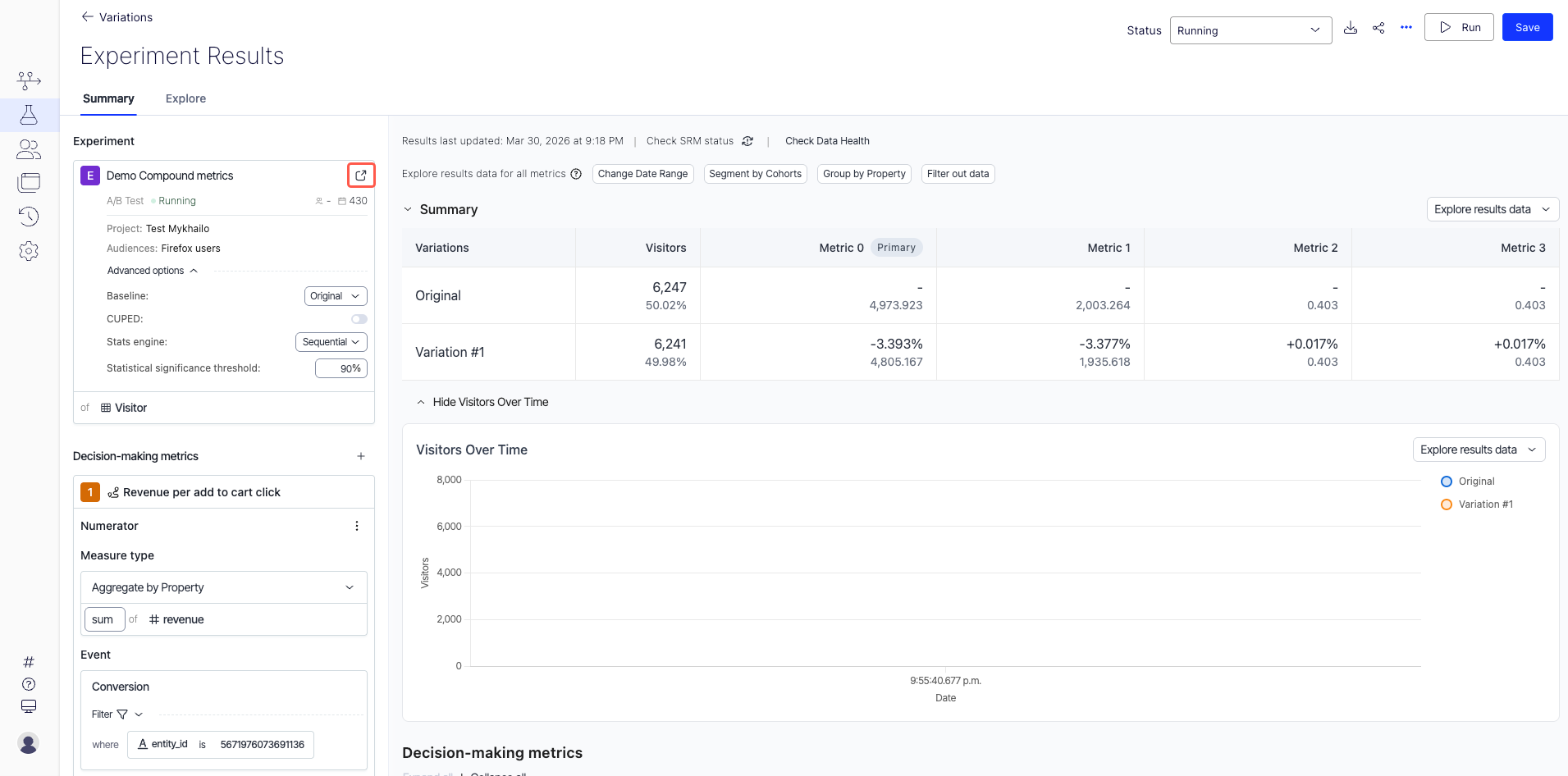The width and height of the screenshot is (1568, 776).
Task: Open the experiments flask icon in sidebar
Action: pyautogui.click(x=29, y=115)
